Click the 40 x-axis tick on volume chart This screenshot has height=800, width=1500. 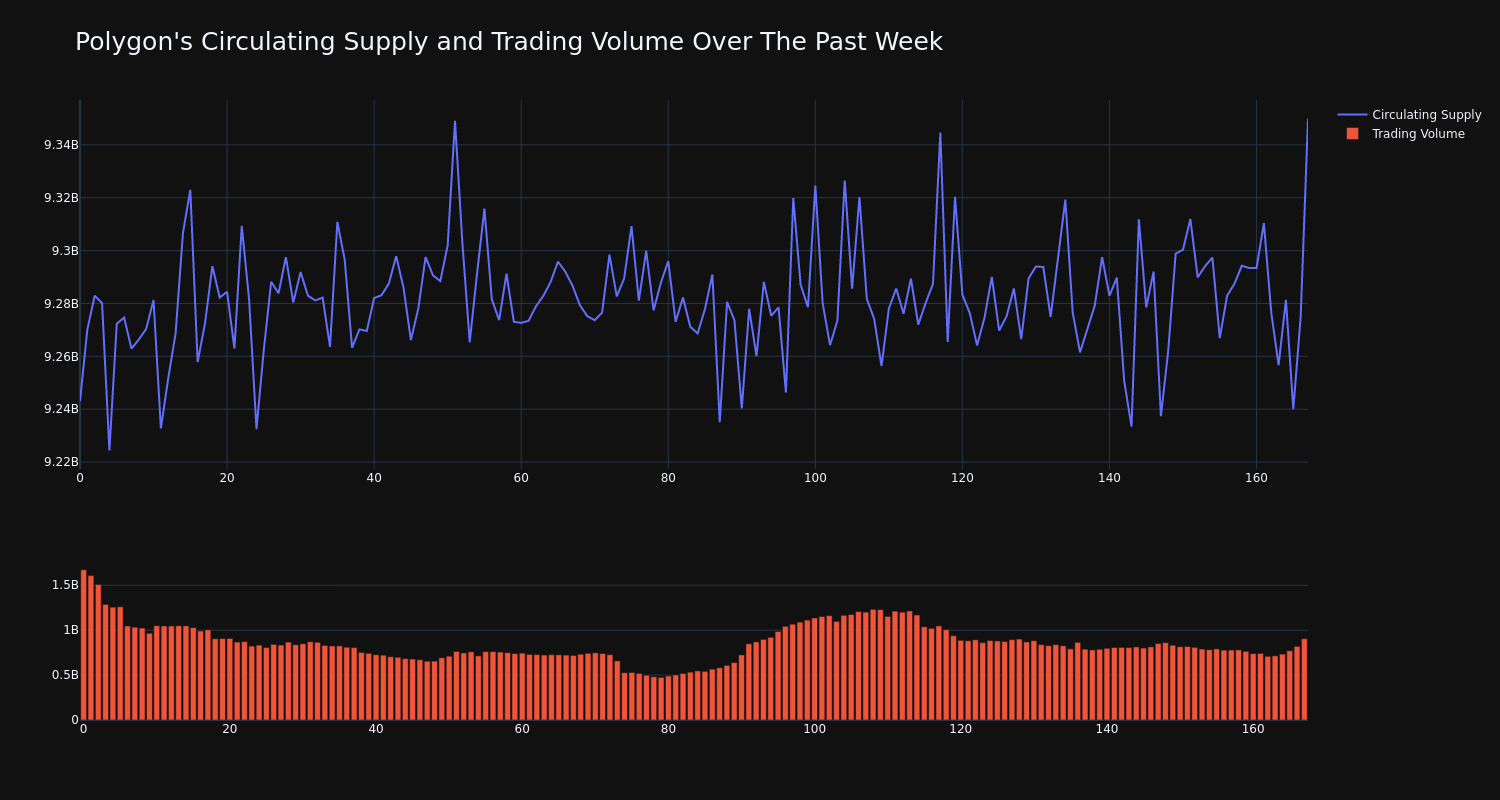(376, 729)
